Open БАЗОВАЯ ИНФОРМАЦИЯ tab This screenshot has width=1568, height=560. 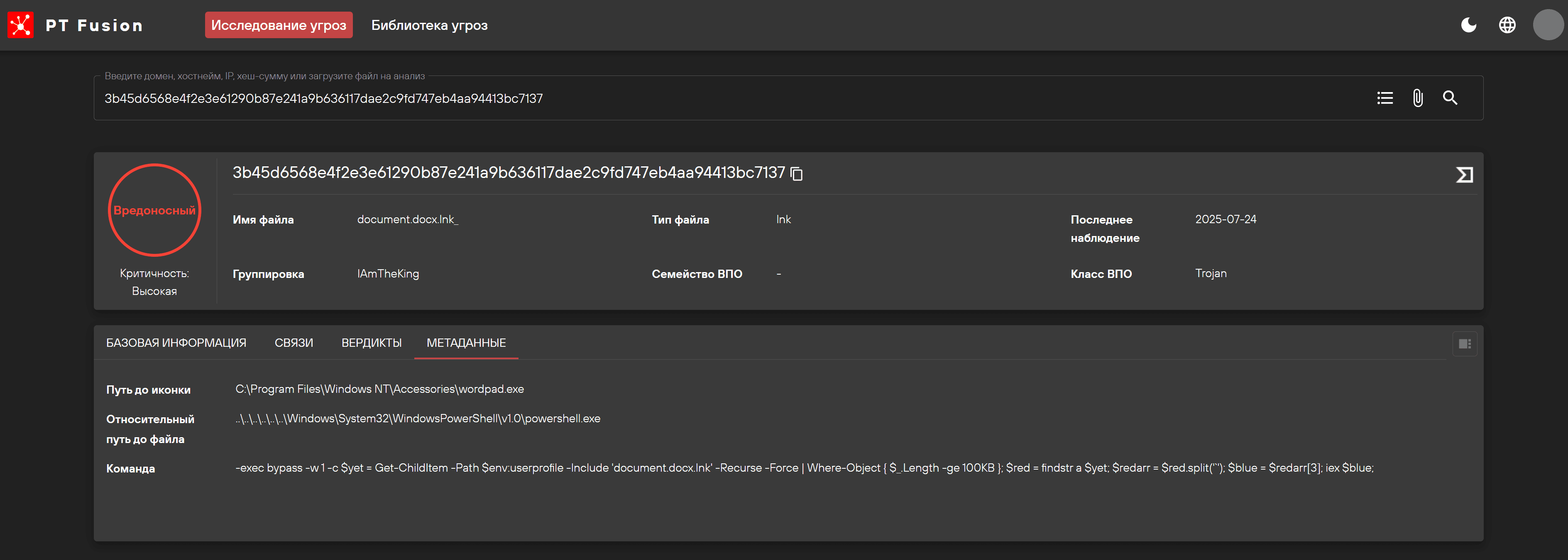click(176, 343)
